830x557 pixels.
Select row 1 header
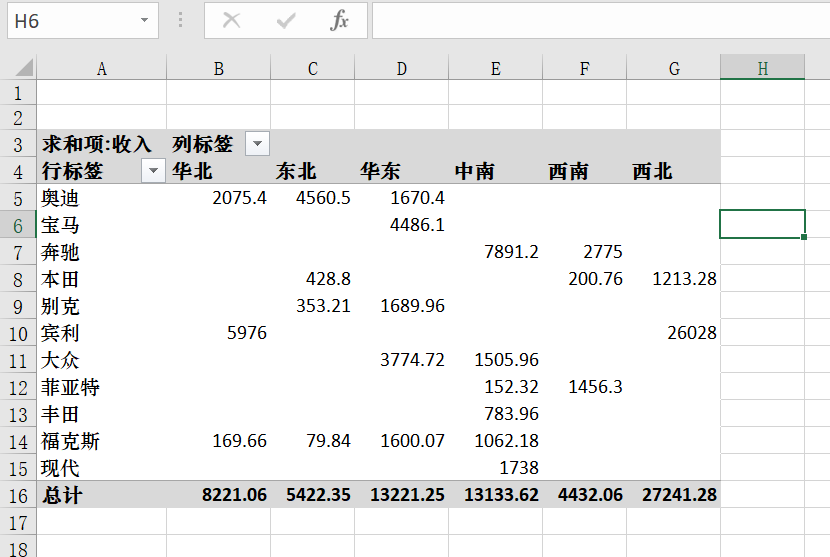[x=18, y=93]
